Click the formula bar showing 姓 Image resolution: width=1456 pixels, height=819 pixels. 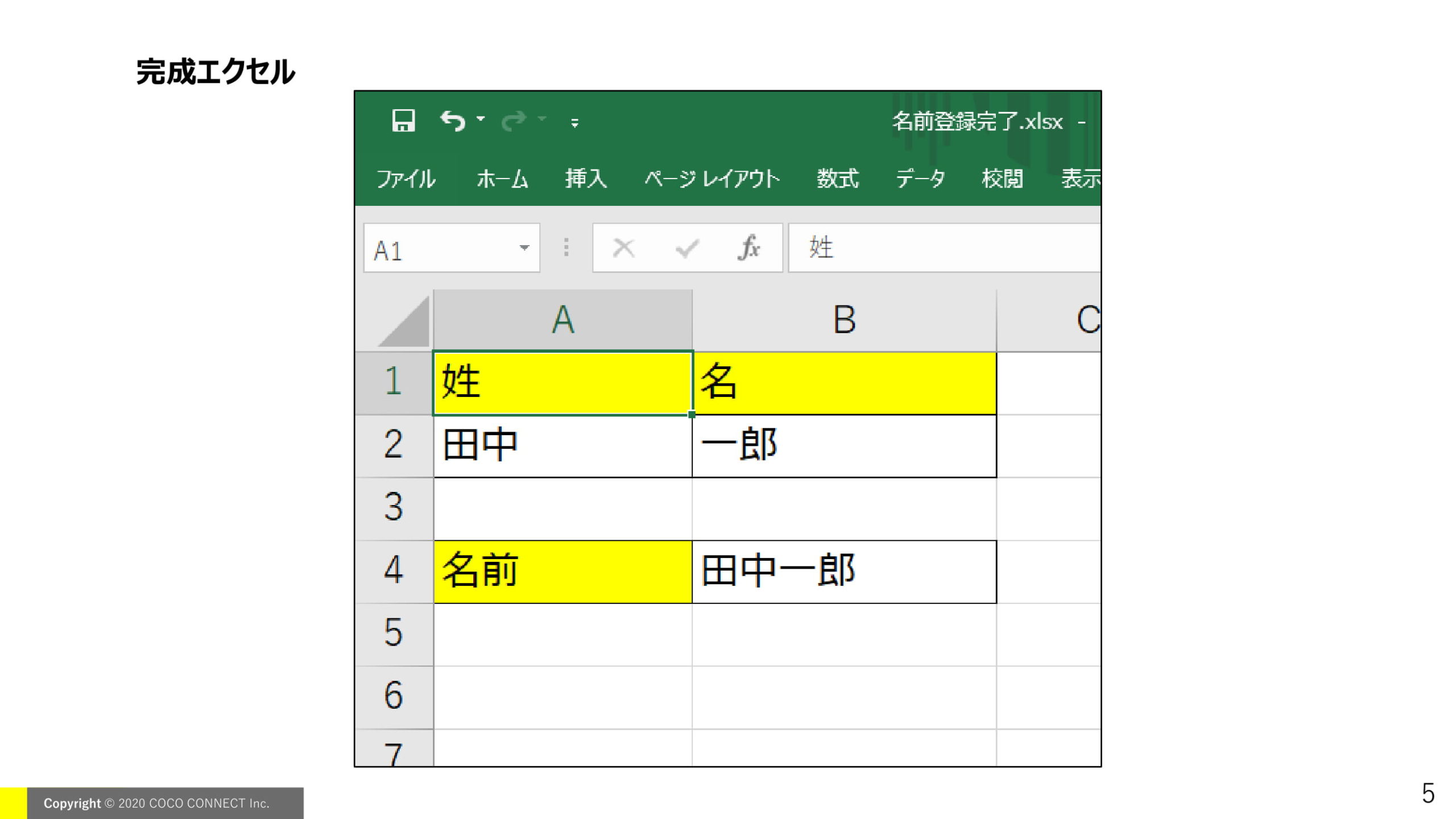coord(944,247)
